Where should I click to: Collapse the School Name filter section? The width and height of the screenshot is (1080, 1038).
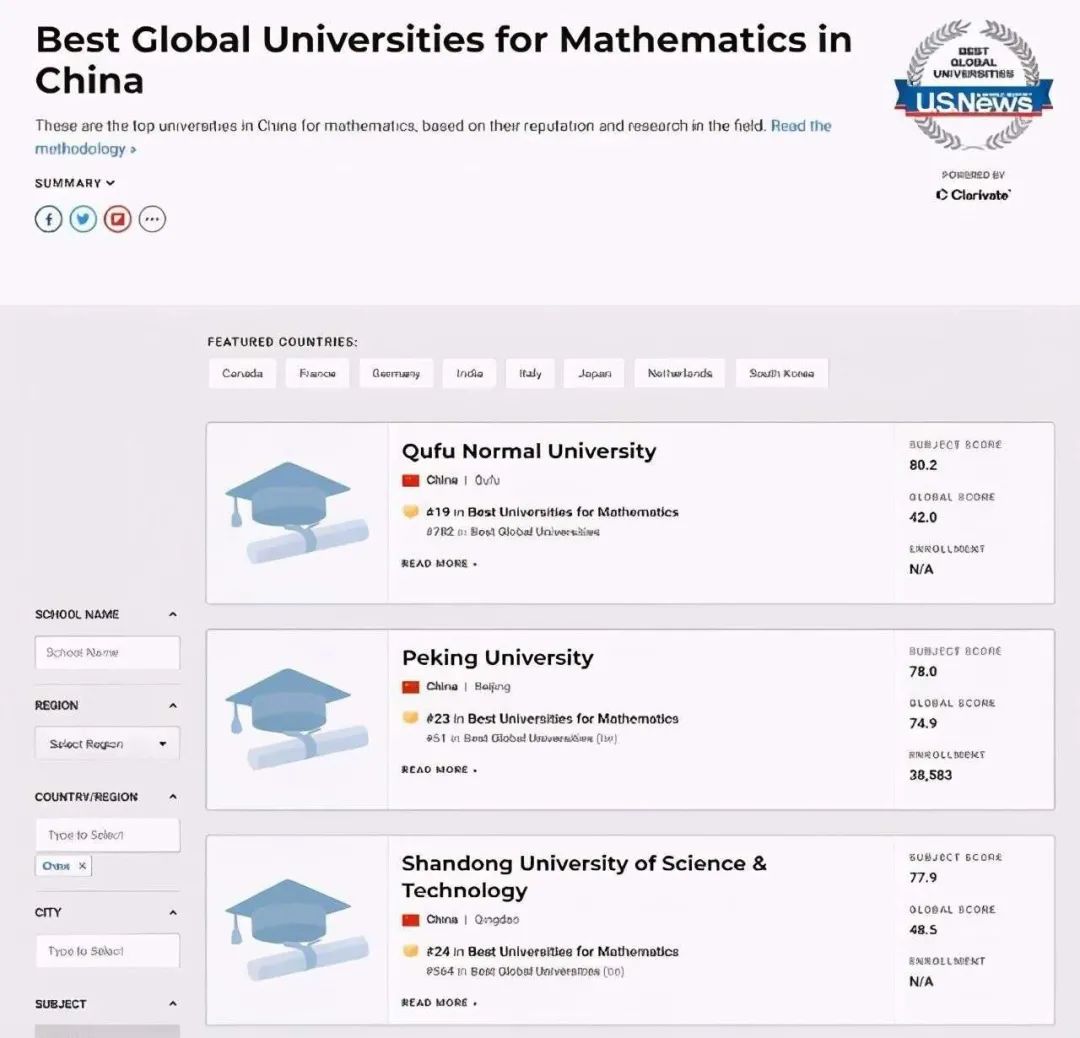click(x=172, y=614)
